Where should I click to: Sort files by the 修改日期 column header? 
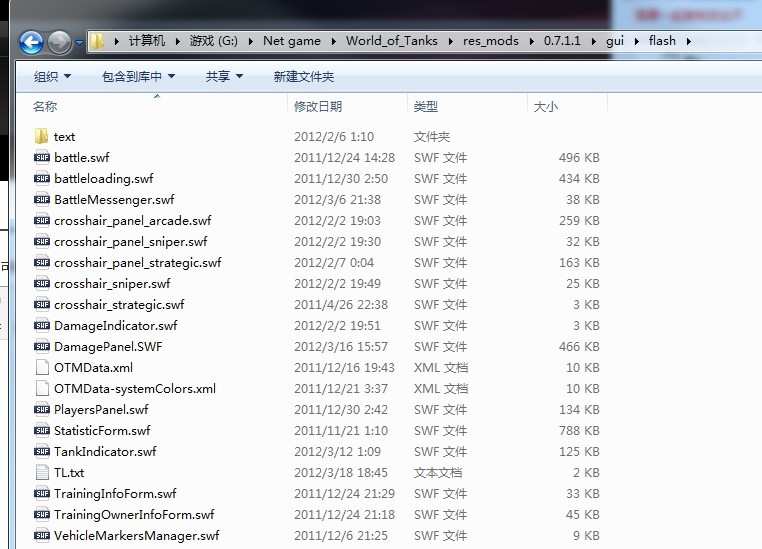click(318, 106)
